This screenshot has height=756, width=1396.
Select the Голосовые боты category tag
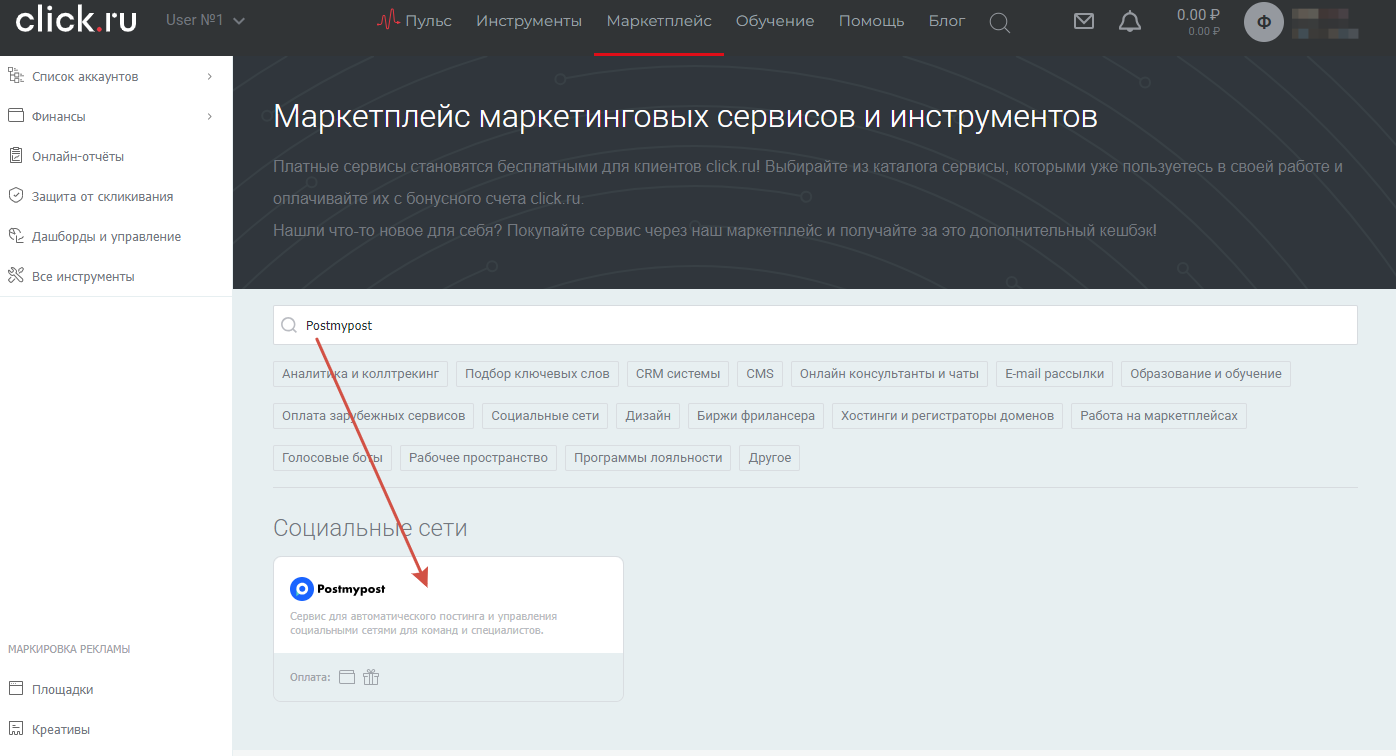pos(333,458)
